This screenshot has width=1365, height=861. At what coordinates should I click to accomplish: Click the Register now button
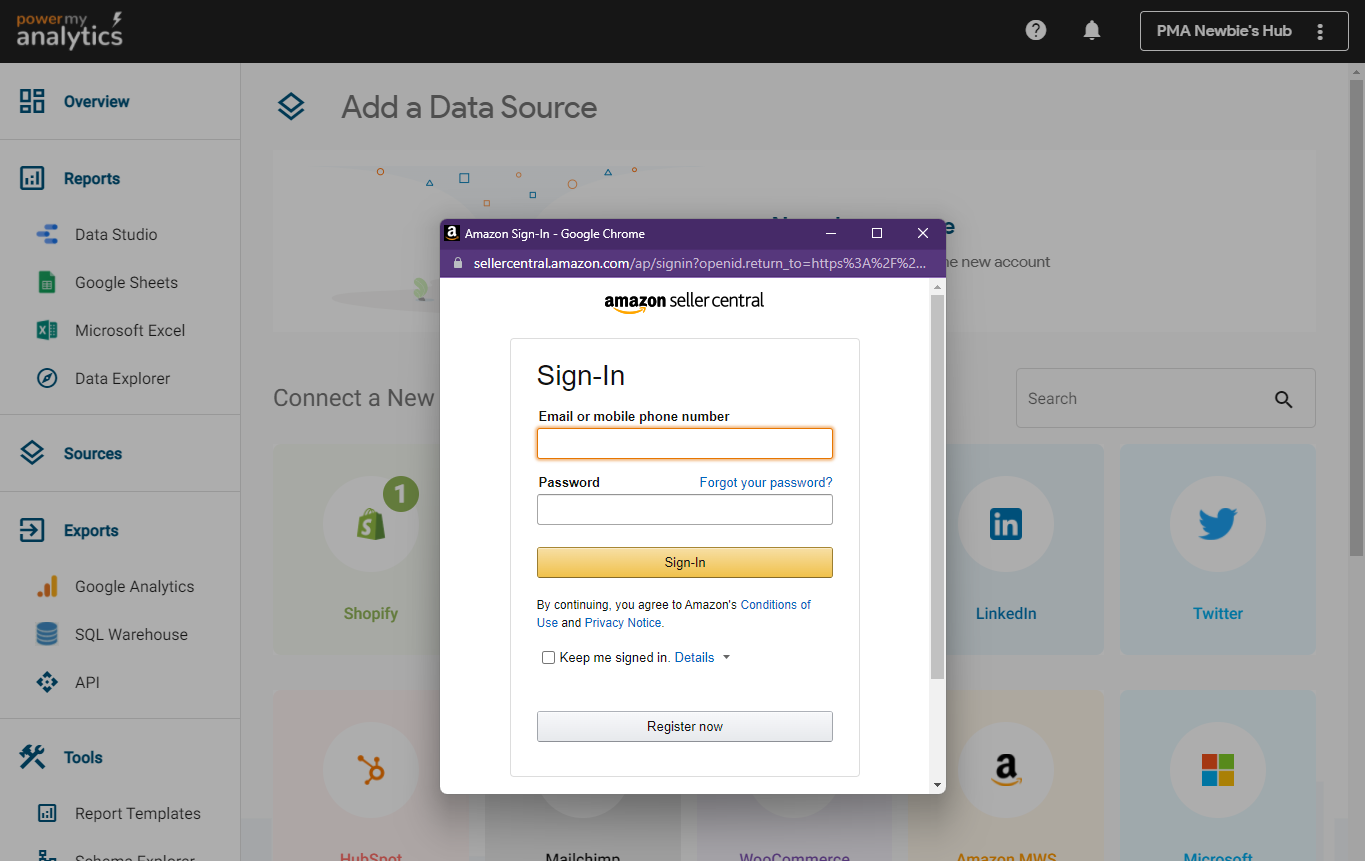pyautogui.click(x=684, y=727)
